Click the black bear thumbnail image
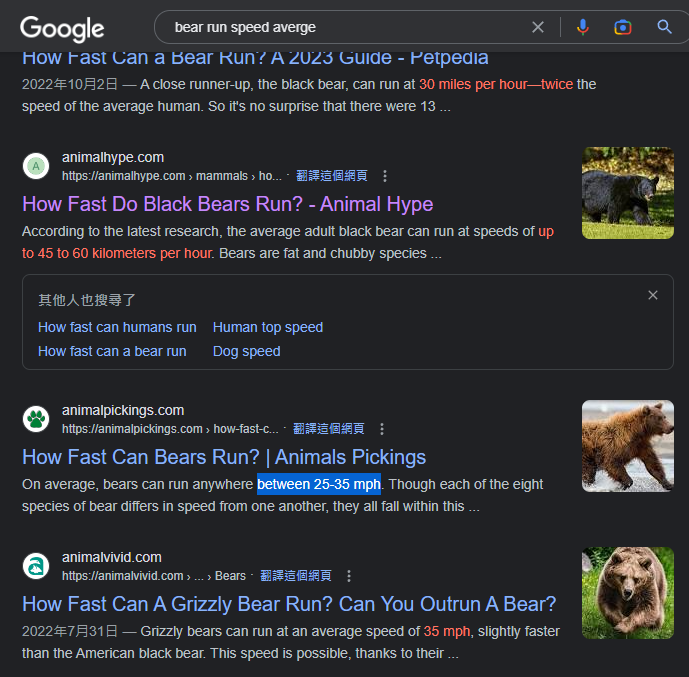This screenshot has width=689, height=677. [x=628, y=193]
